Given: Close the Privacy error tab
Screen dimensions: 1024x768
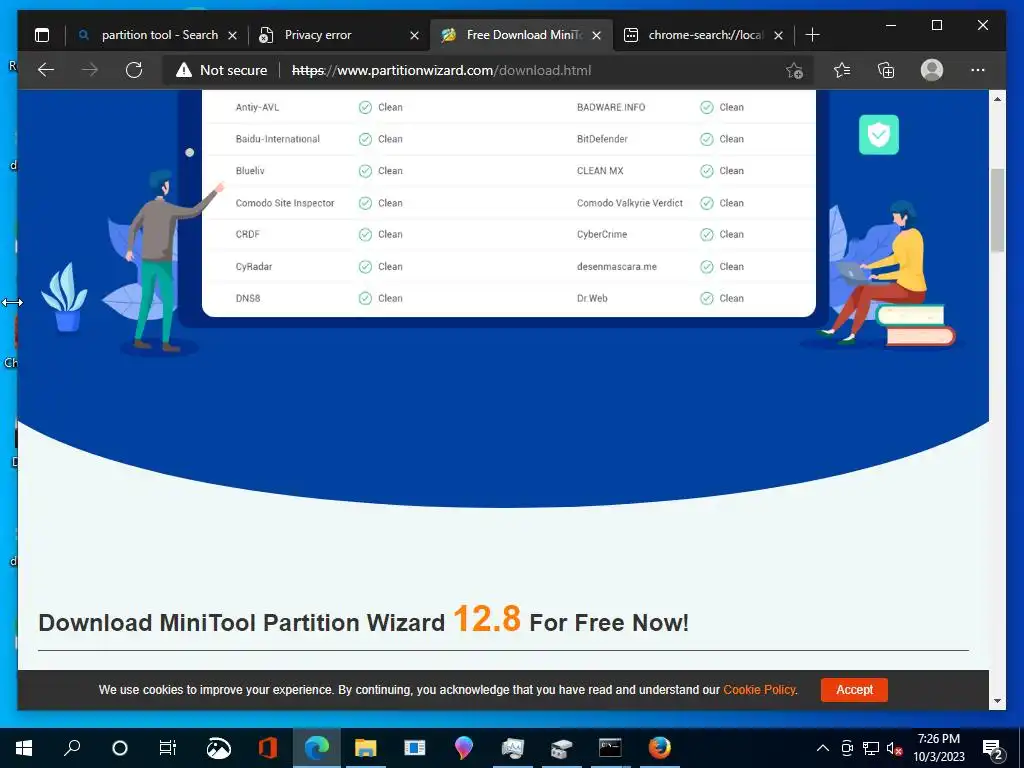Looking at the screenshot, I should [x=415, y=35].
